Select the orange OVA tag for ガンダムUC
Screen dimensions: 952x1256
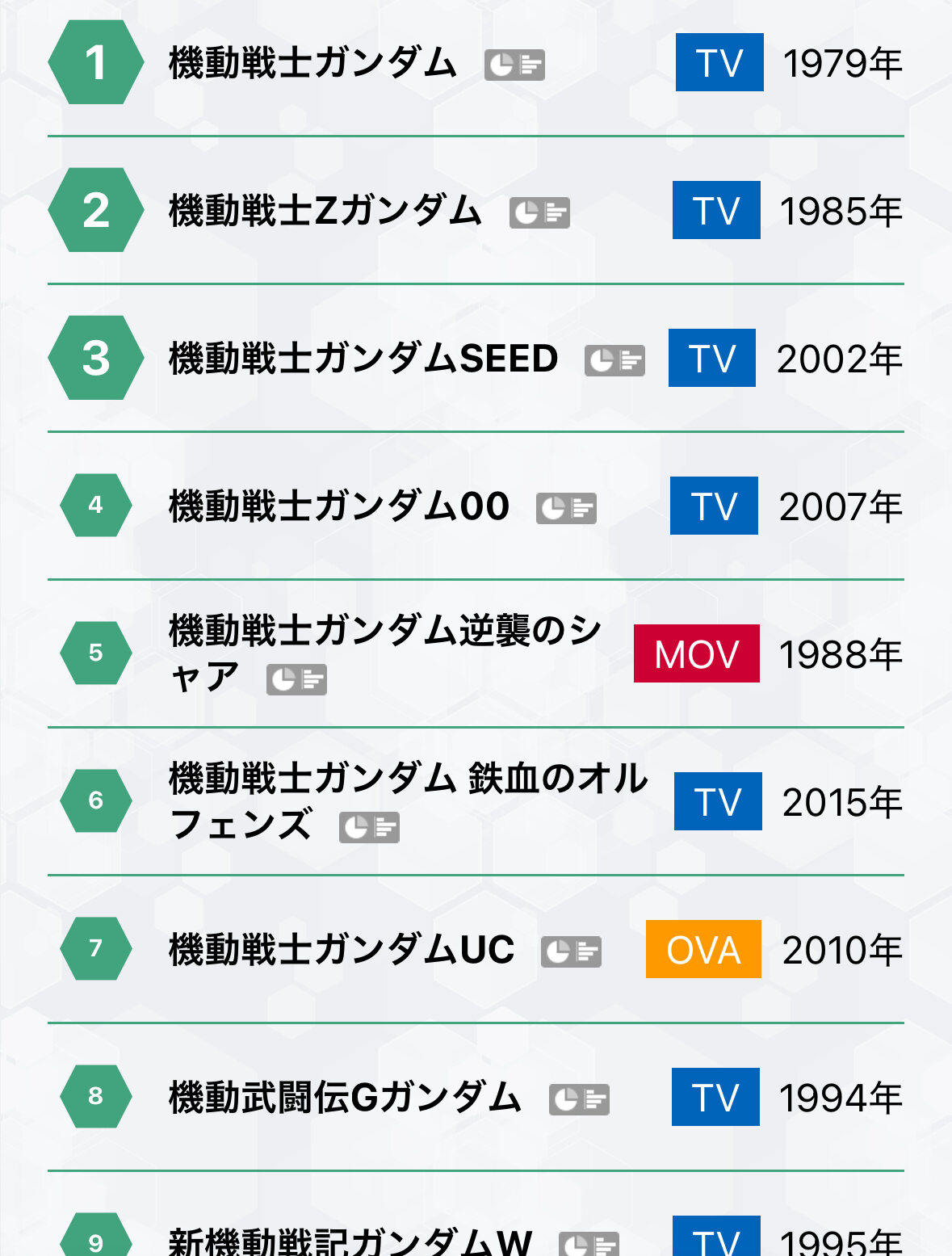pyautogui.click(x=703, y=949)
